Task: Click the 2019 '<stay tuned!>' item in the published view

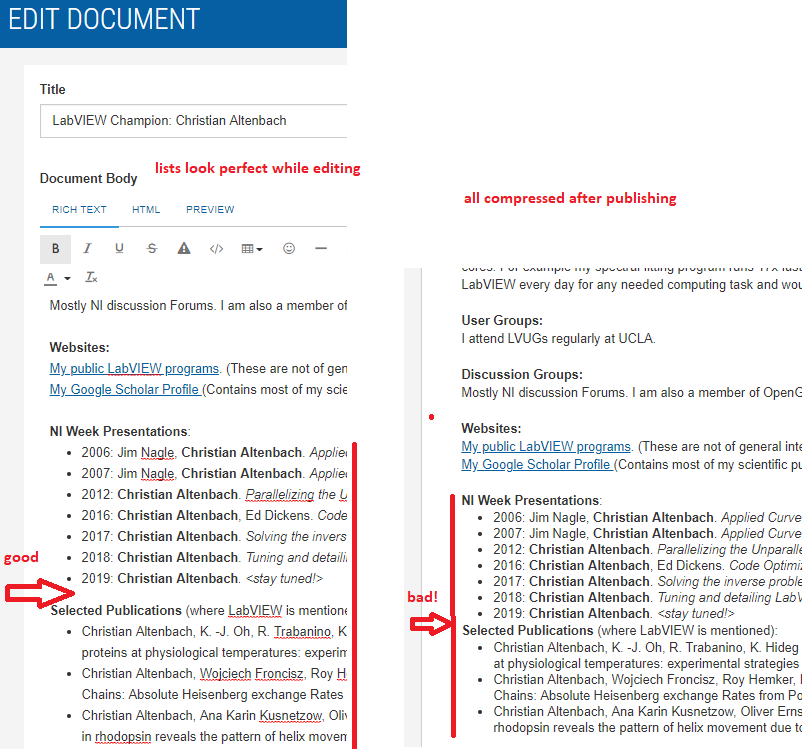Action: [614, 613]
